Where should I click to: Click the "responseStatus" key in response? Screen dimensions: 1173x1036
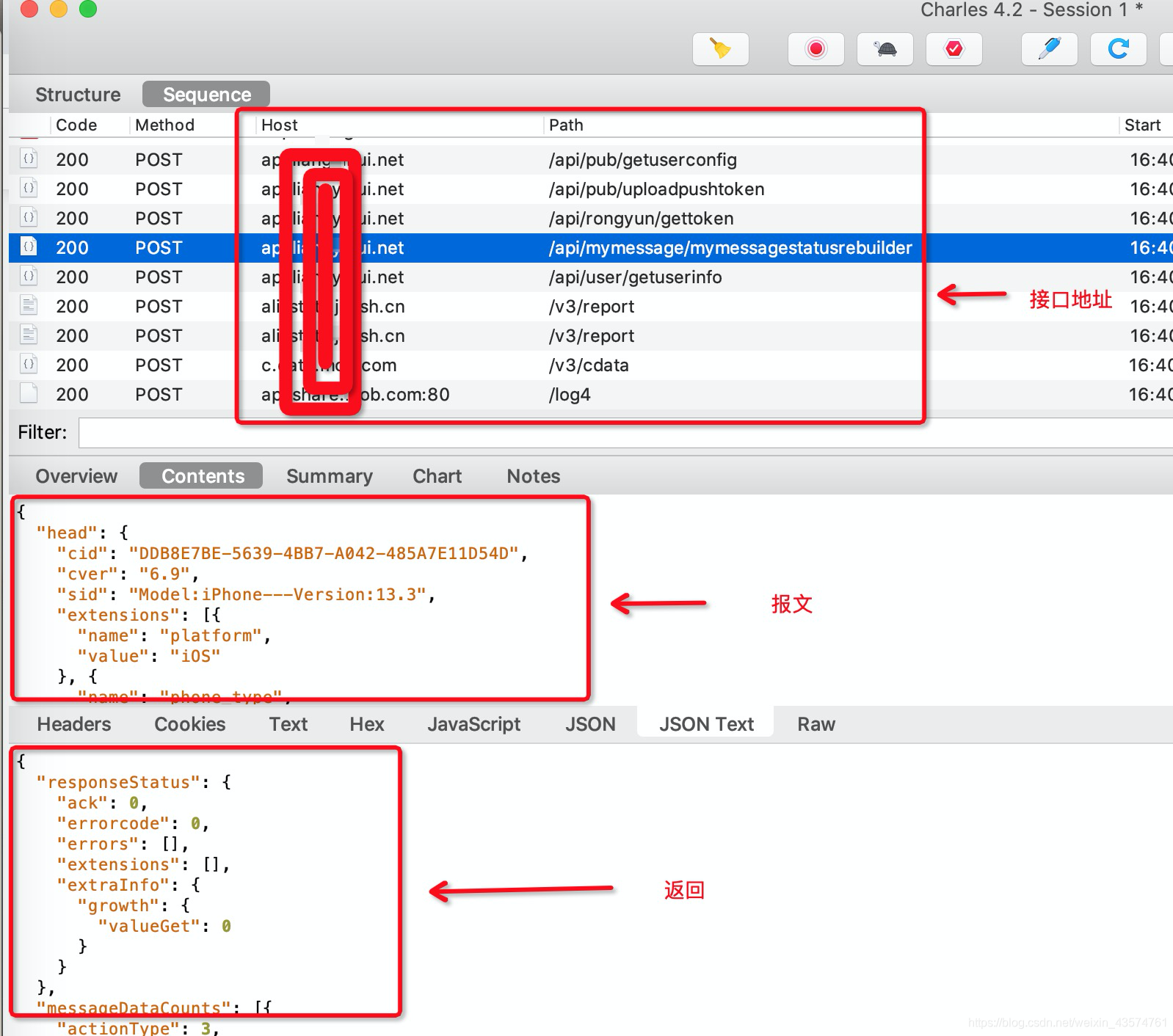(x=118, y=783)
